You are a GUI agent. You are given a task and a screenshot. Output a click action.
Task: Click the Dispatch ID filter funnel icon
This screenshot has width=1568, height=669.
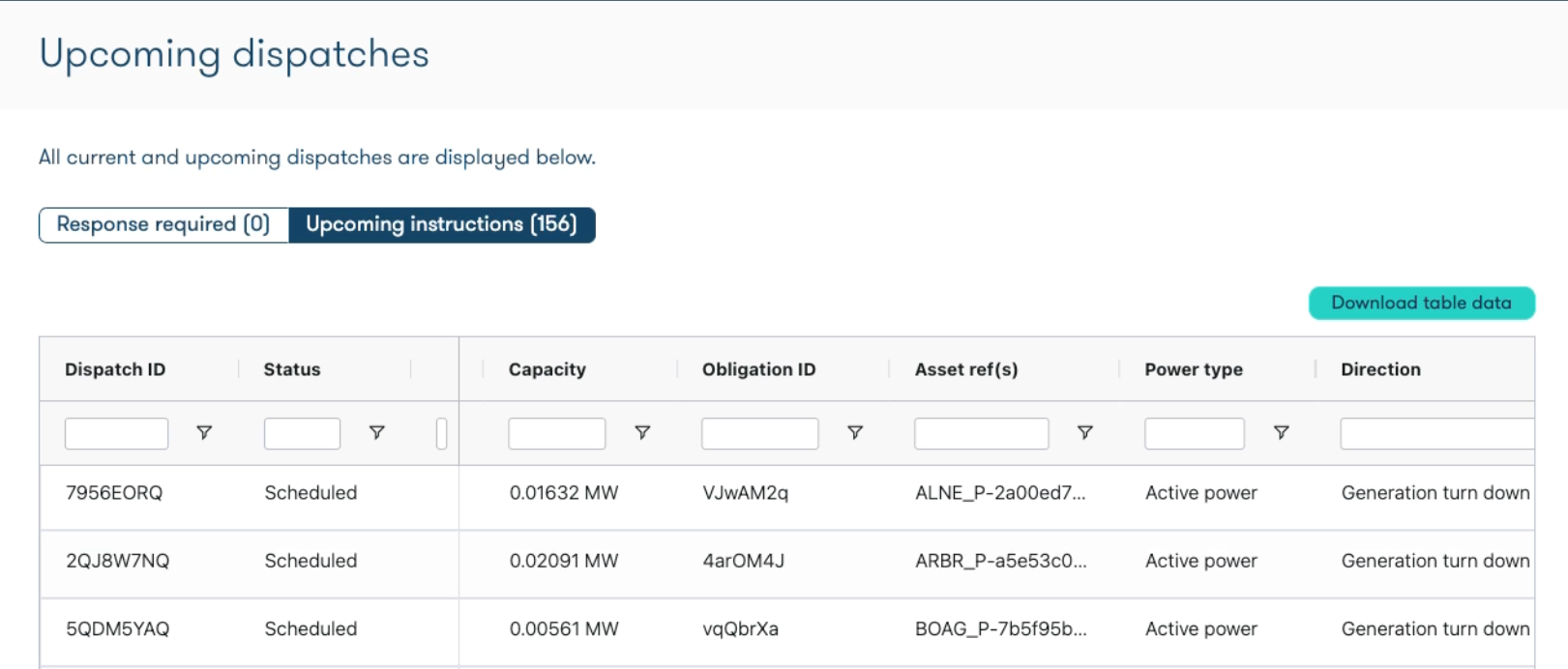(x=204, y=433)
